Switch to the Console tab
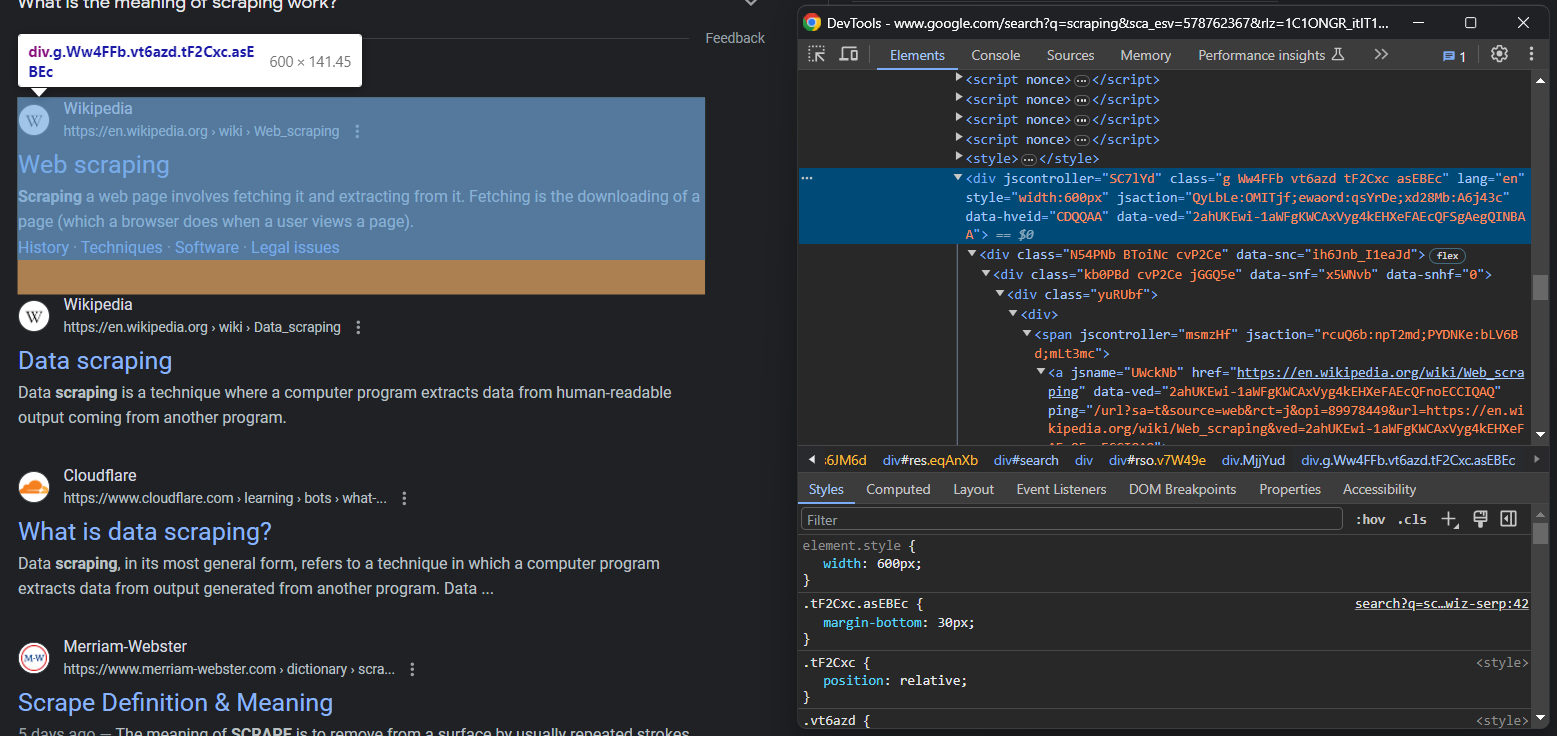 (995, 56)
